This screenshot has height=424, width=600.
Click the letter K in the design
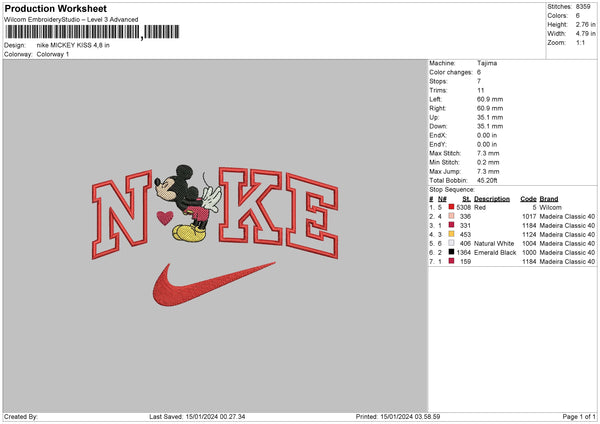[x=251, y=206]
